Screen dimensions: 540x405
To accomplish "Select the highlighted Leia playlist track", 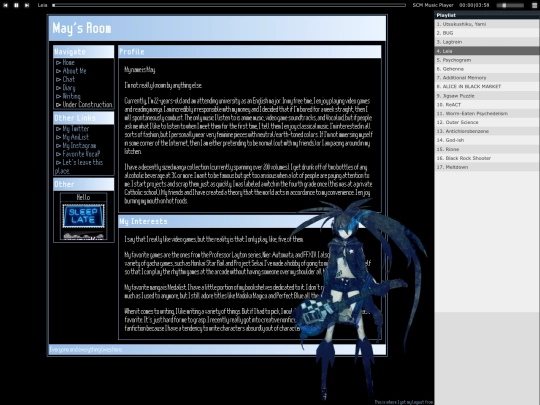I will (487, 51).
